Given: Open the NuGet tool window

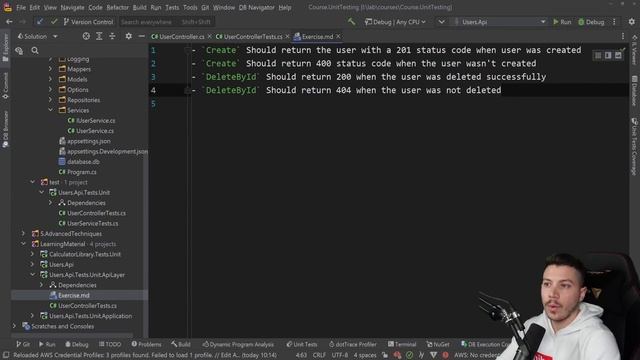Looking at the screenshot, I should tap(438, 344).
